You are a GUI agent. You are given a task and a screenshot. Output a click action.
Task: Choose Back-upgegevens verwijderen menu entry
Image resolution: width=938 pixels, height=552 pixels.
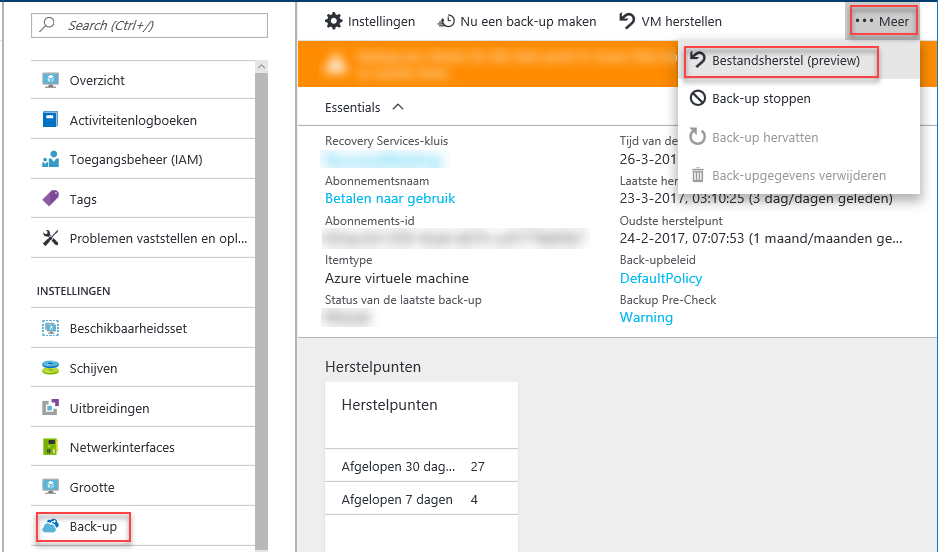799,175
